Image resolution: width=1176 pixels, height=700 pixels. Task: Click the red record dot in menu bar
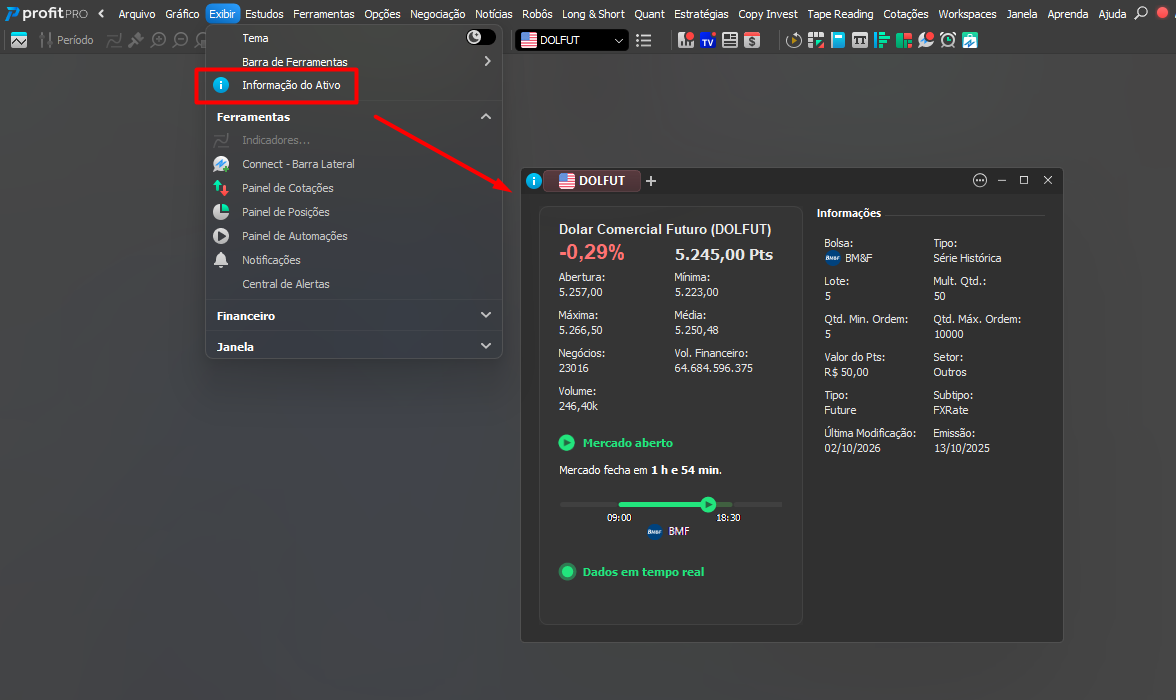[x=1163, y=13]
